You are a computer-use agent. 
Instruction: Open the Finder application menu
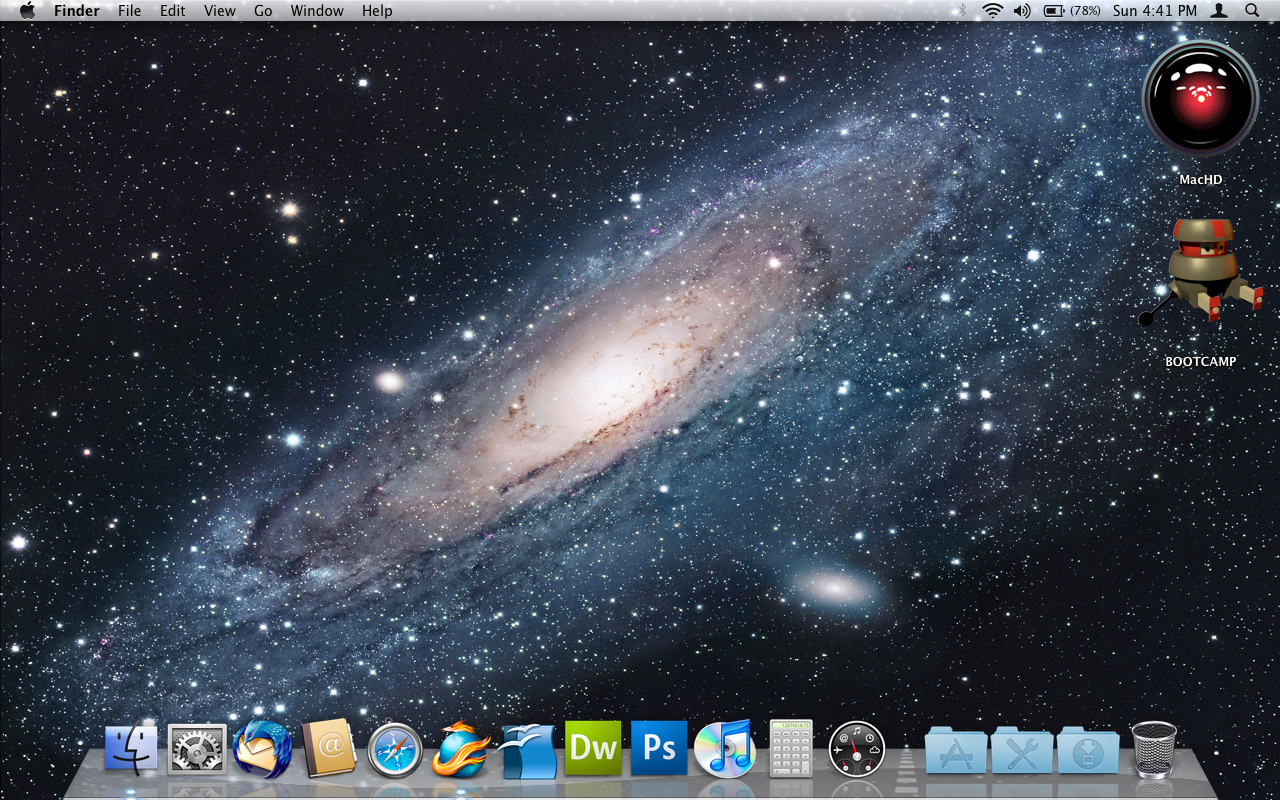77,11
